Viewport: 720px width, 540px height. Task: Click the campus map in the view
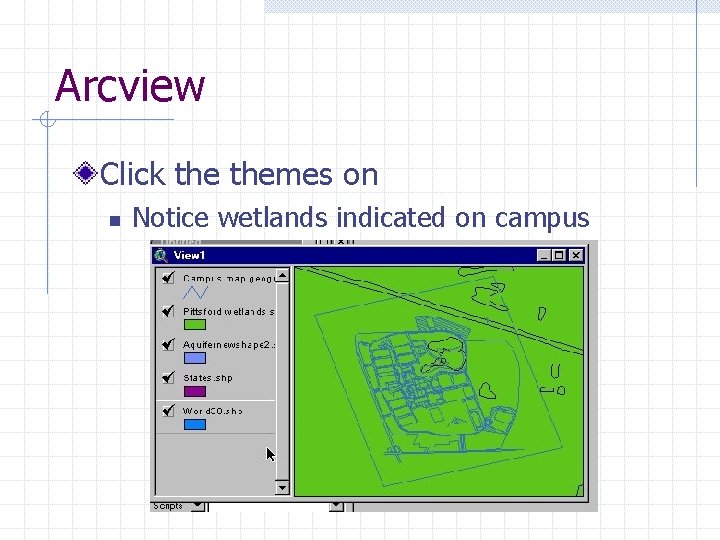click(439, 381)
